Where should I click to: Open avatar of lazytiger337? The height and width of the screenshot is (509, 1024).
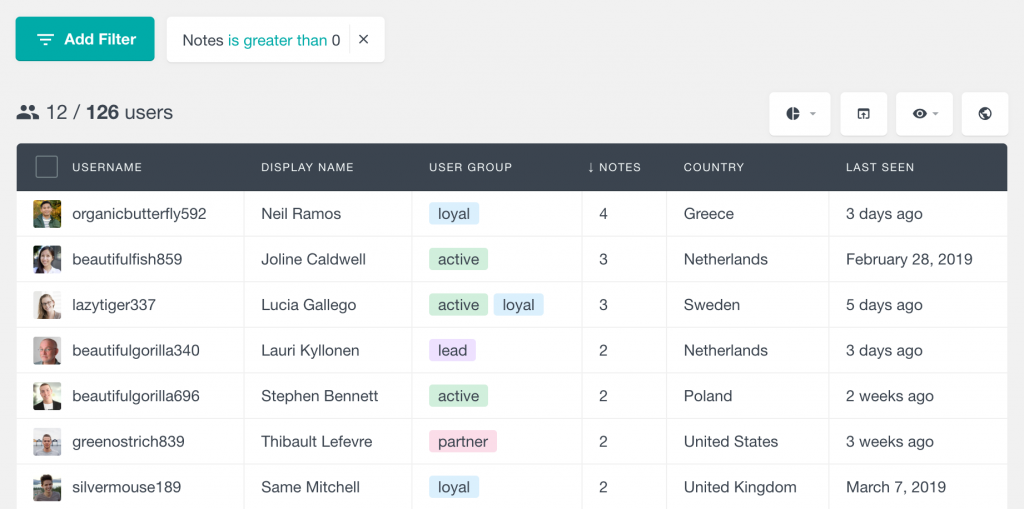pyautogui.click(x=47, y=305)
